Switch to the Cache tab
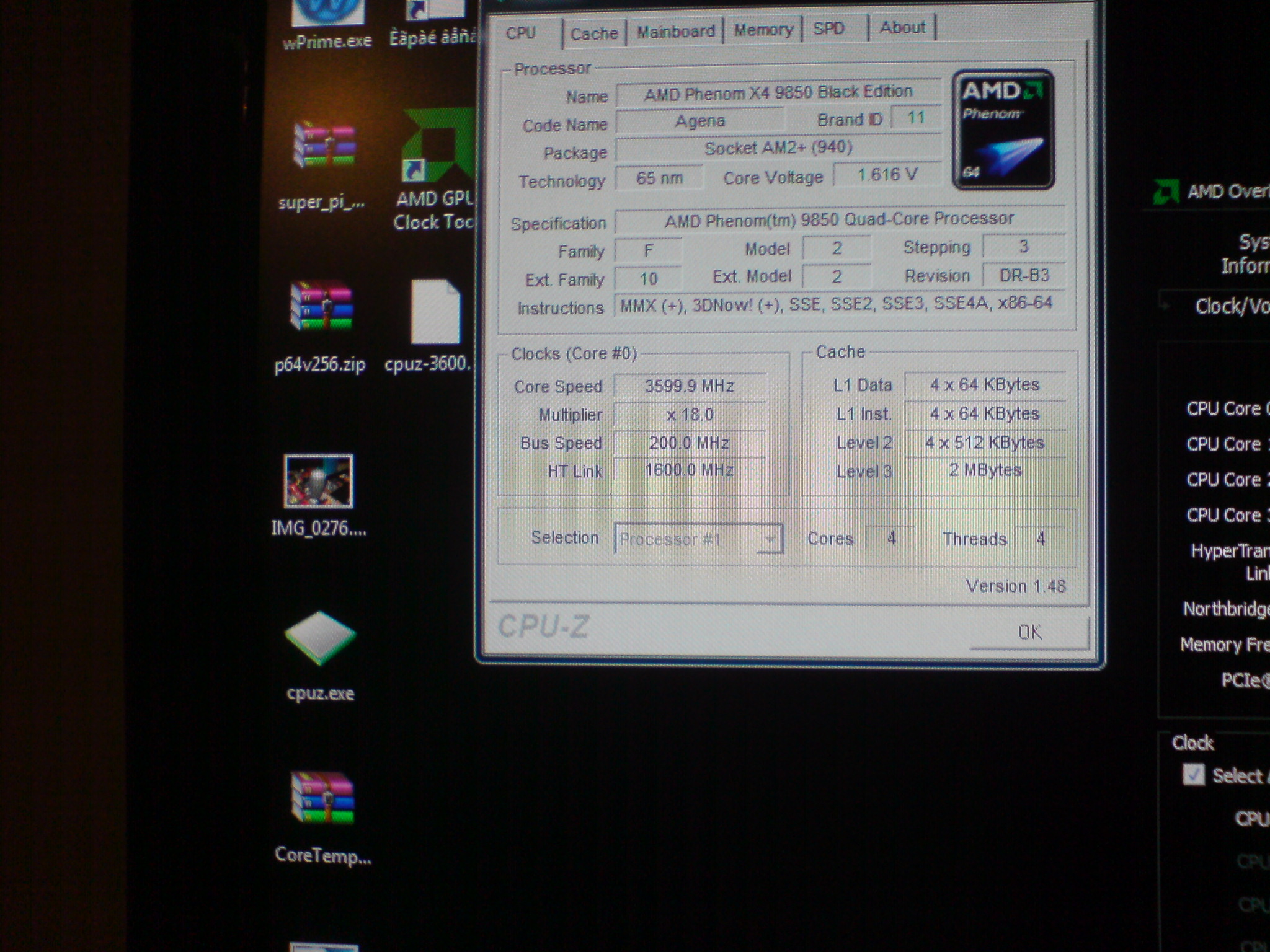The height and width of the screenshot is (952, 1270). 594,33
